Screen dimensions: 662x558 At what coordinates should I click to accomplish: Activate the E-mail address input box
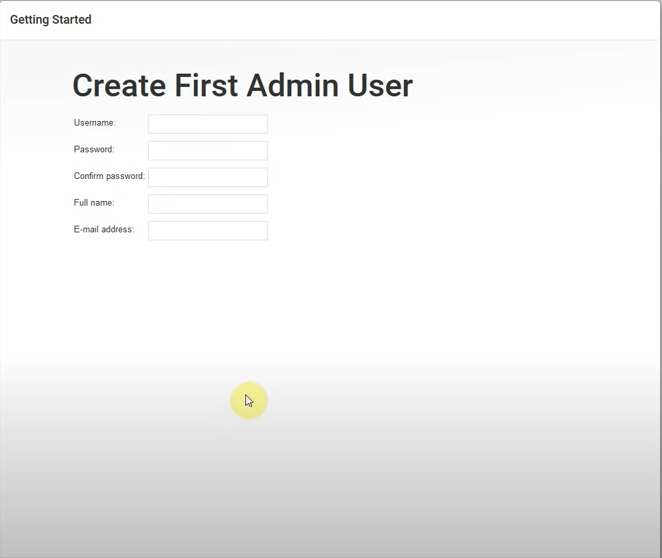208,230
